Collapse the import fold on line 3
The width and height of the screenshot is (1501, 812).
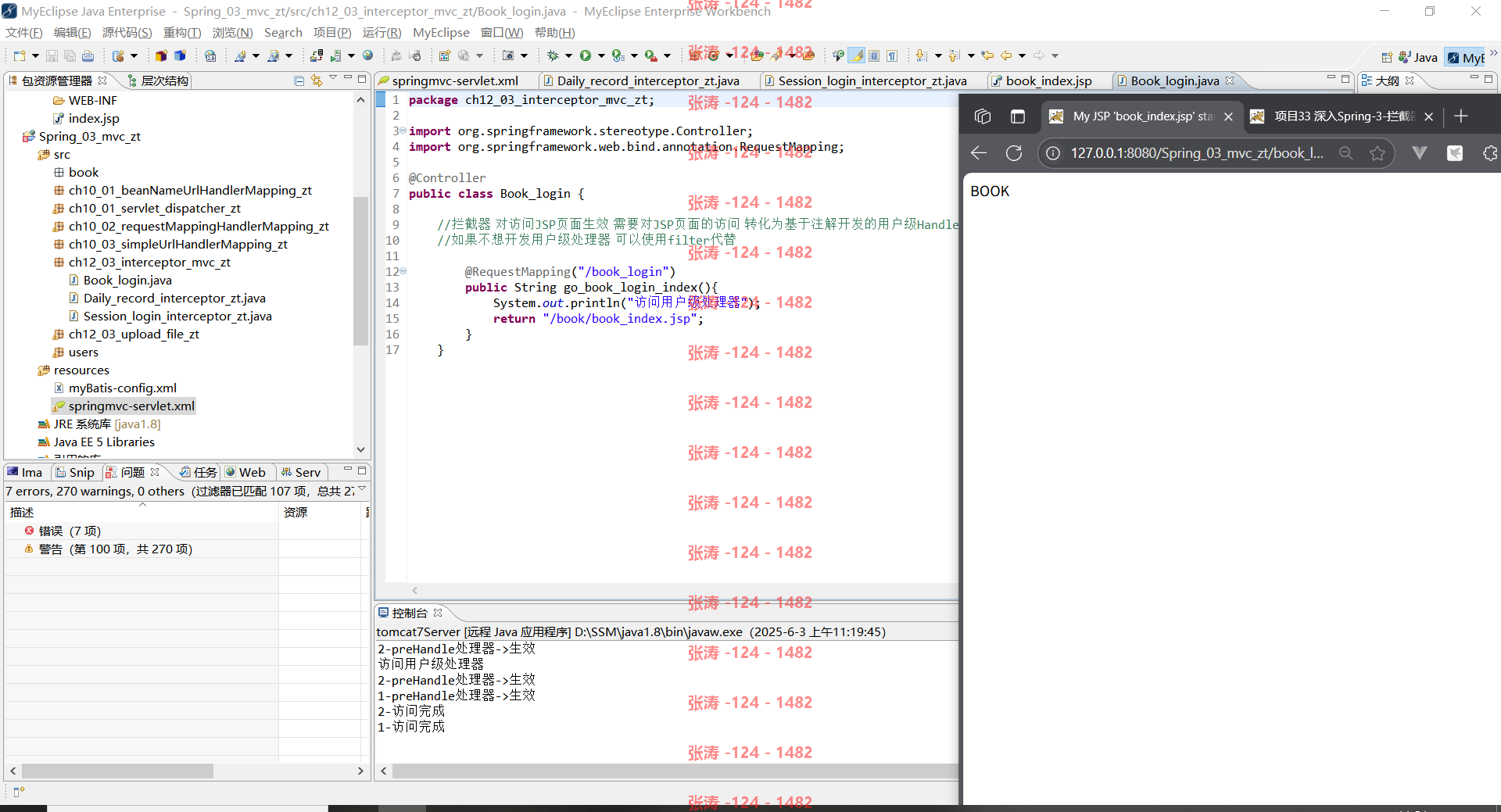(403, 131)
